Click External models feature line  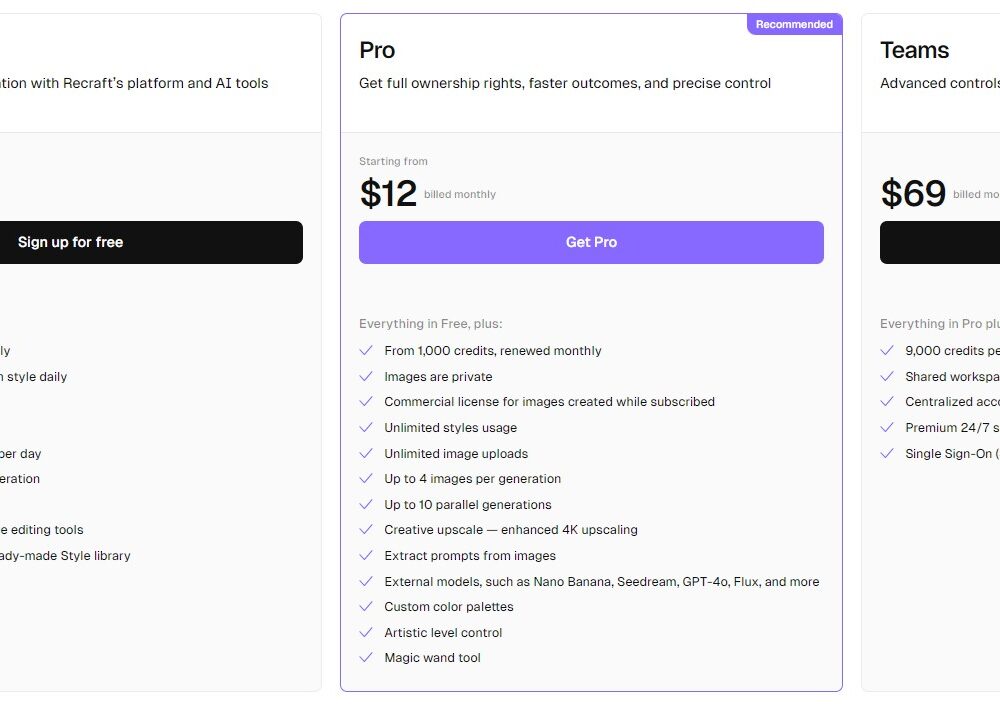(x=601, y=582)
